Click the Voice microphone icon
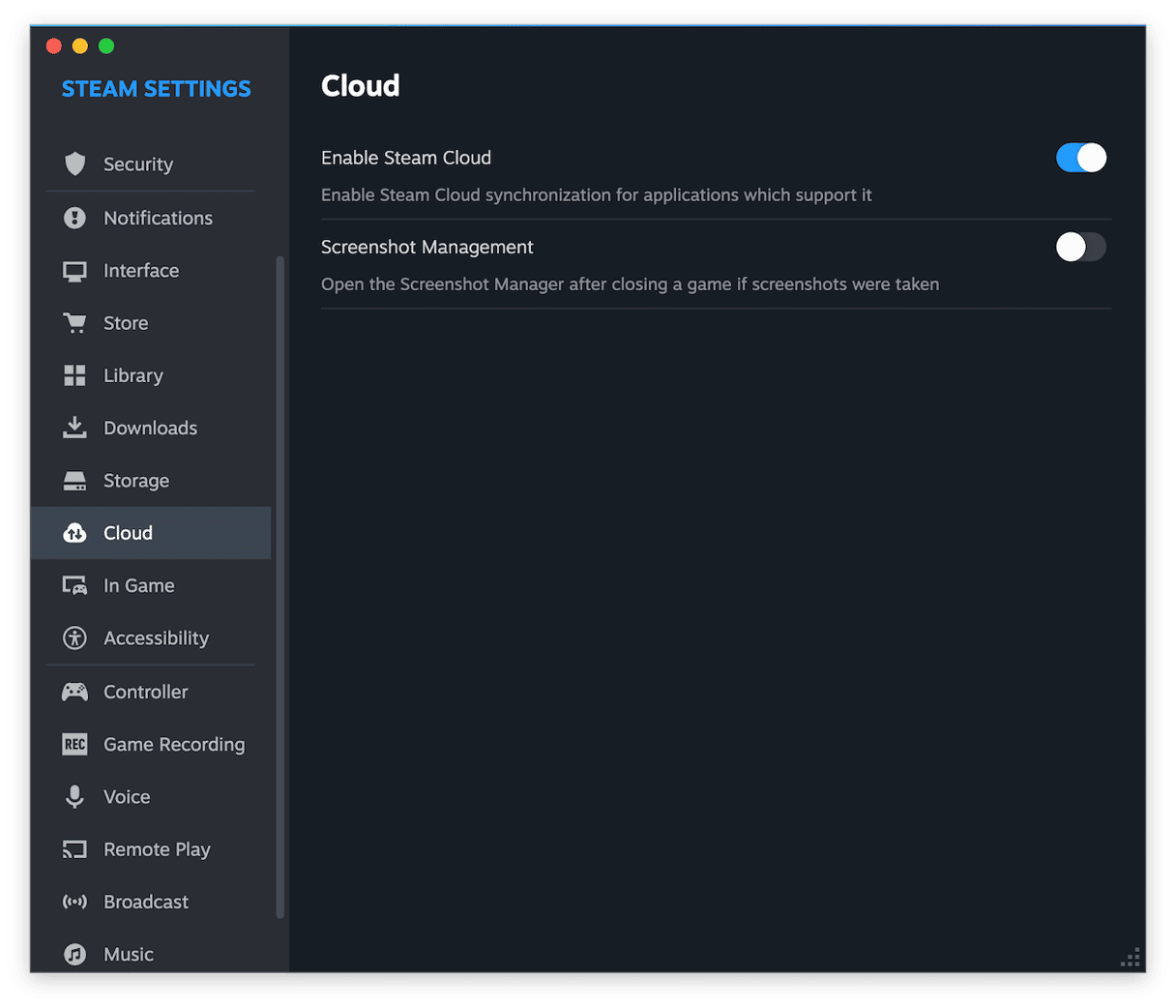This screenshot has height=1008, width=1176. click(x=74, y=797)
